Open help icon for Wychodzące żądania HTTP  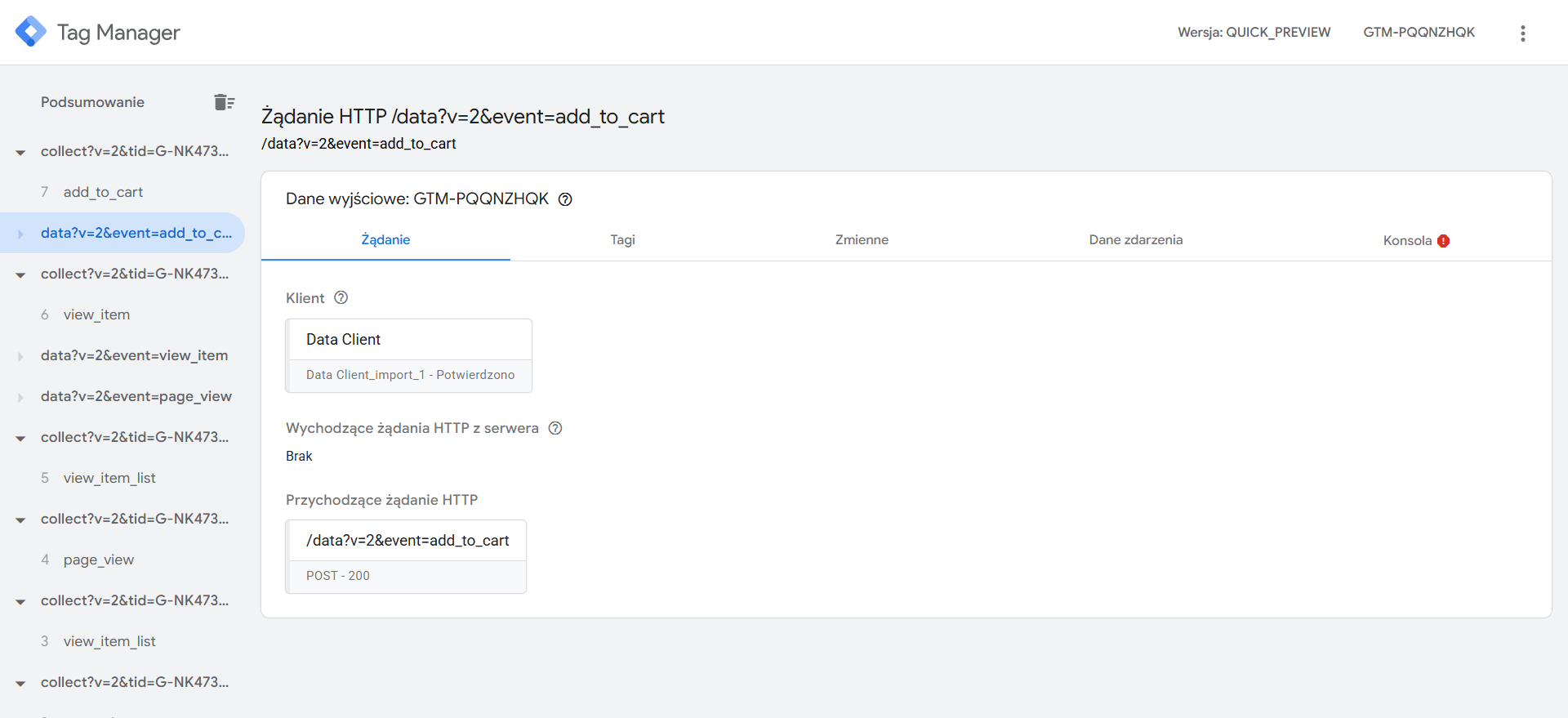(x=555, y=428)
